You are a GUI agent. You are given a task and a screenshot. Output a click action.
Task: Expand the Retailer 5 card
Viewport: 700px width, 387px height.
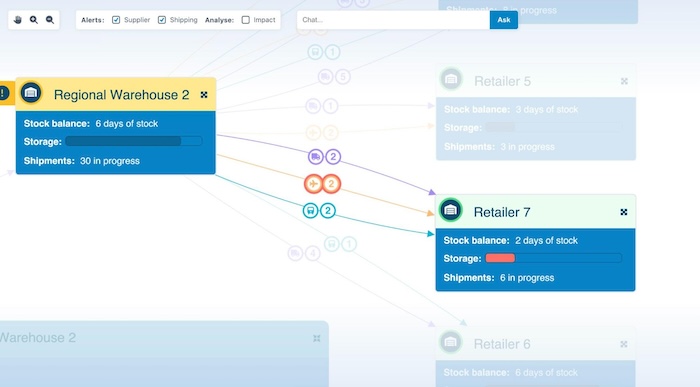point(624,81)
